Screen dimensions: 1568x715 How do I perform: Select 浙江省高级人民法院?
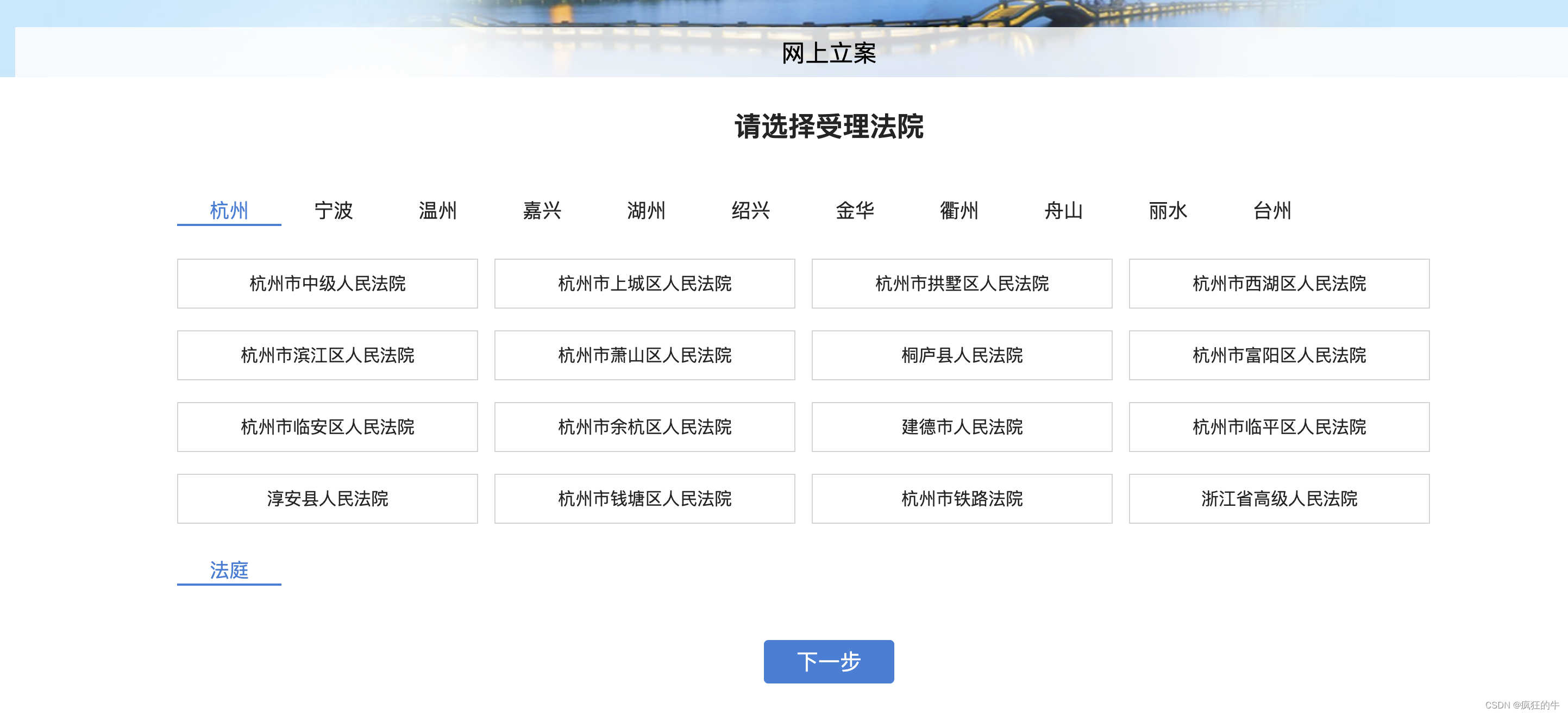pyautogui.click(x=1279, y=499)
